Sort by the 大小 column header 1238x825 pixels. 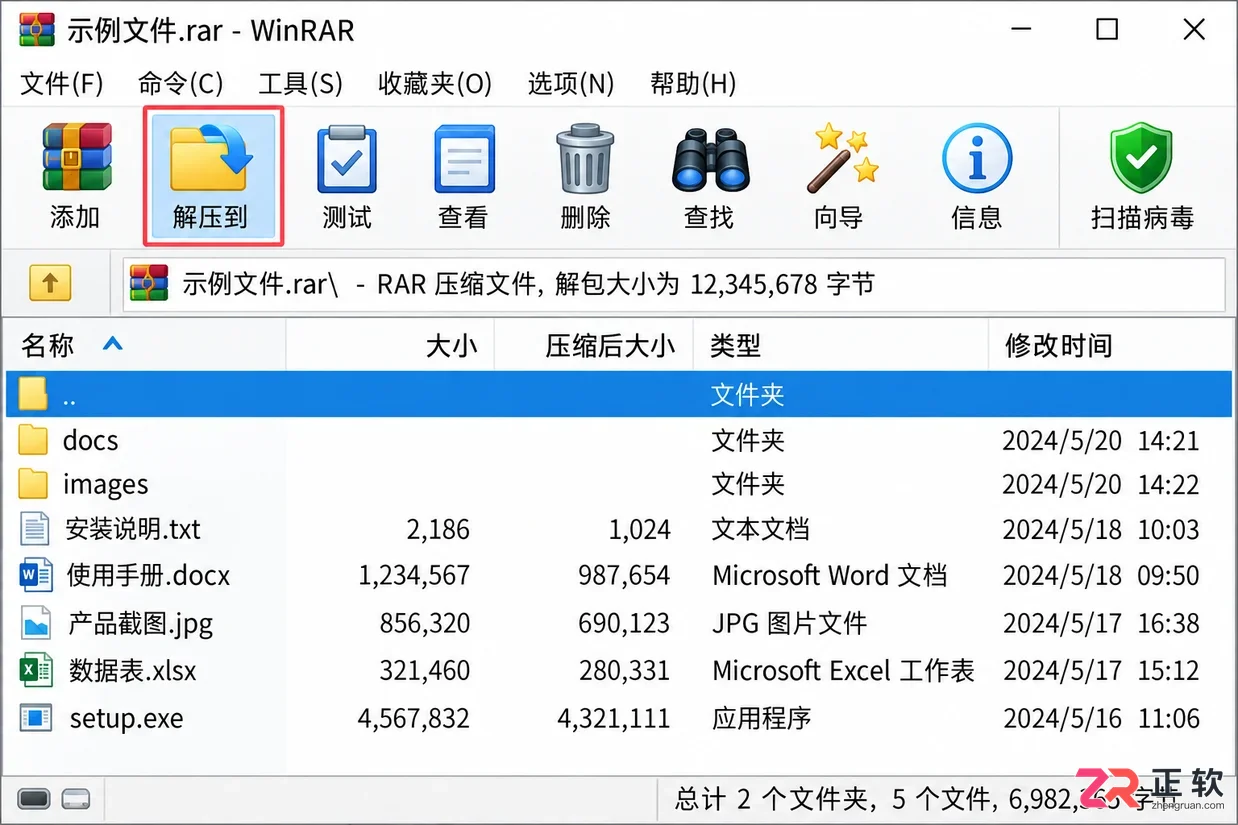pos(390,345)
